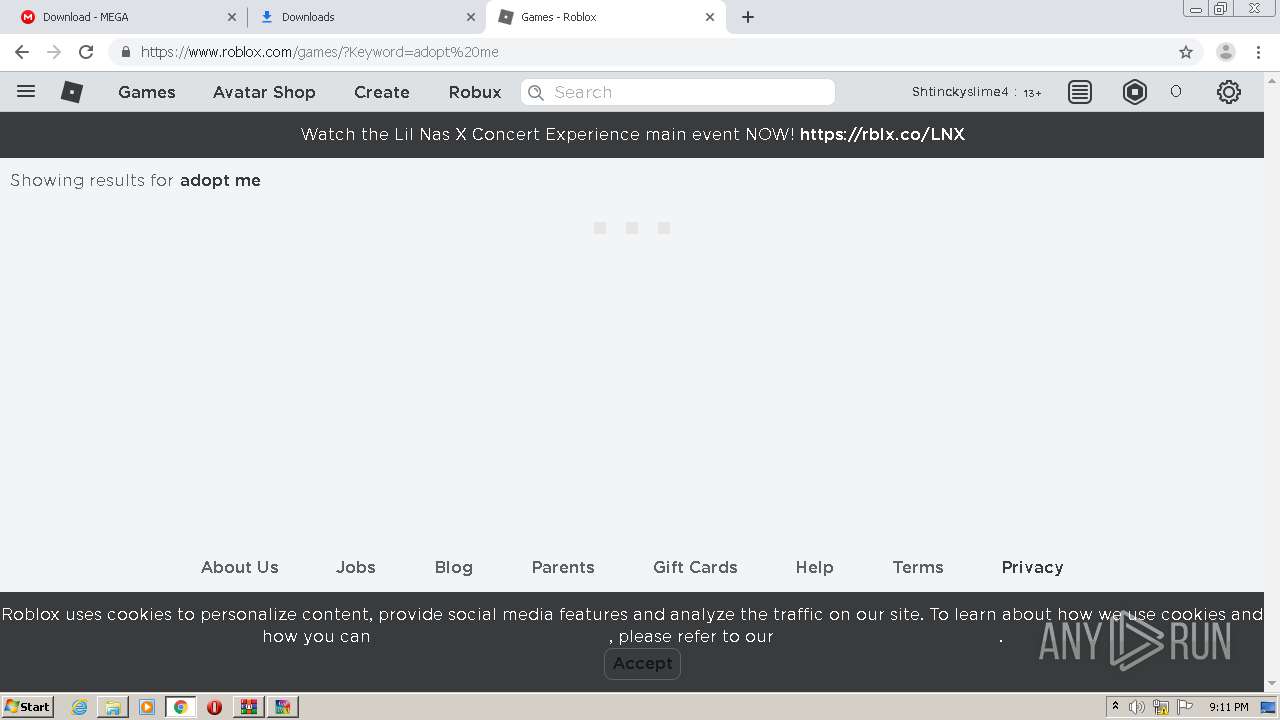The width and height of the screenshot is (1280, 720).
Task: Bookmark this page with the star
Action: coord(1186,52)
